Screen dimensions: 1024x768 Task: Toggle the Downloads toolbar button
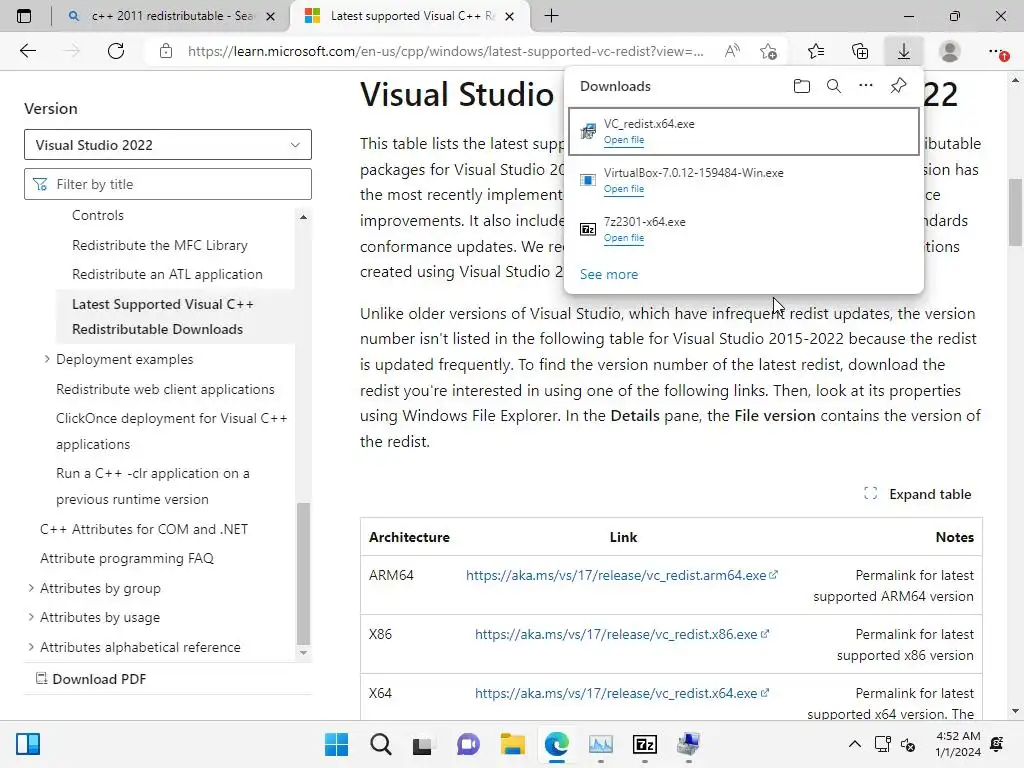click(x=904, y=51)
